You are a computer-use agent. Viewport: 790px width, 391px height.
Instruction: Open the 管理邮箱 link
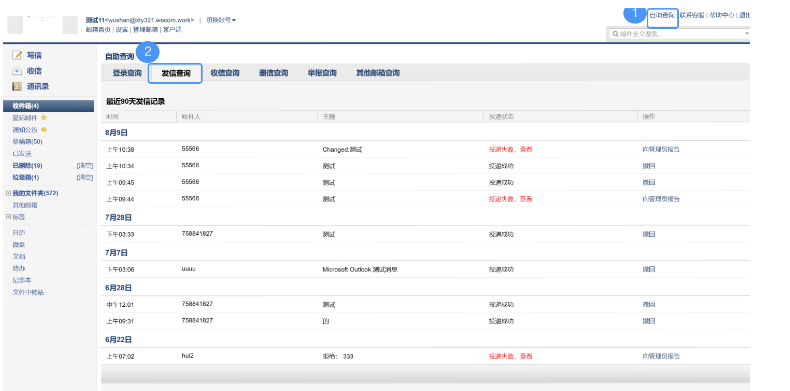click(145, 30)
